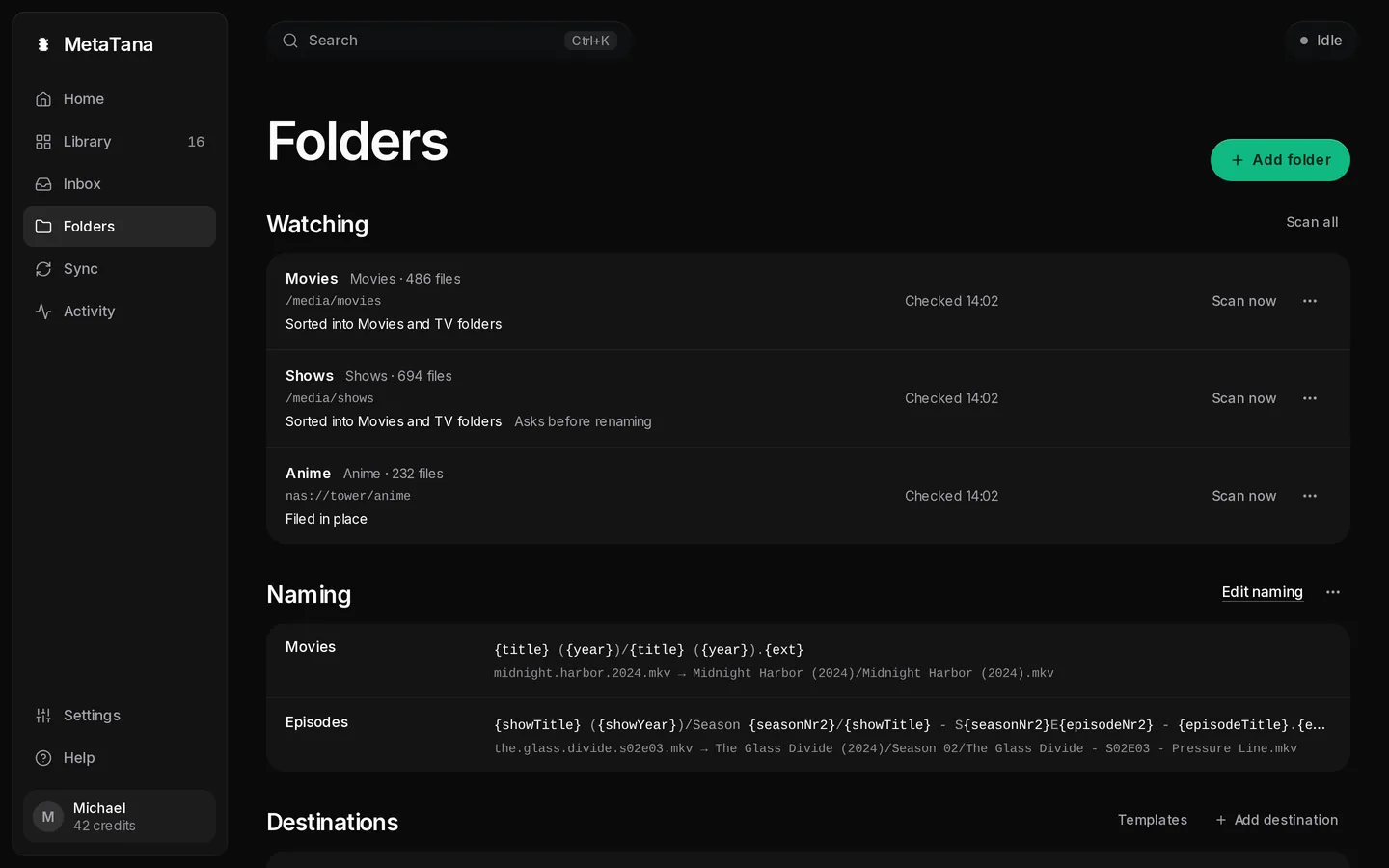The image size is (1389, 868).
Task: Click 'Filed in place' text
Action: click(326, 519)
